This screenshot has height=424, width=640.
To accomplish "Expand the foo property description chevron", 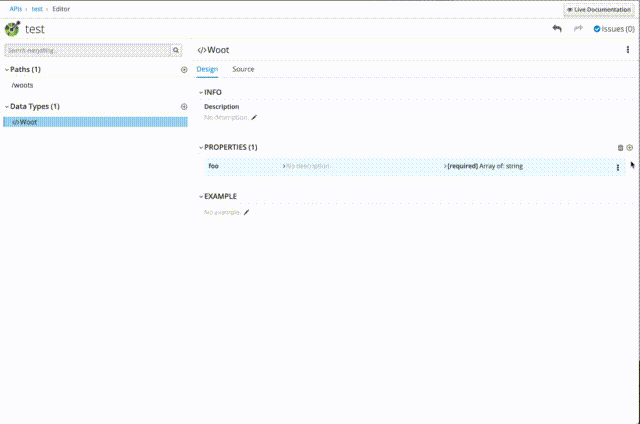I will click(284, 166).
